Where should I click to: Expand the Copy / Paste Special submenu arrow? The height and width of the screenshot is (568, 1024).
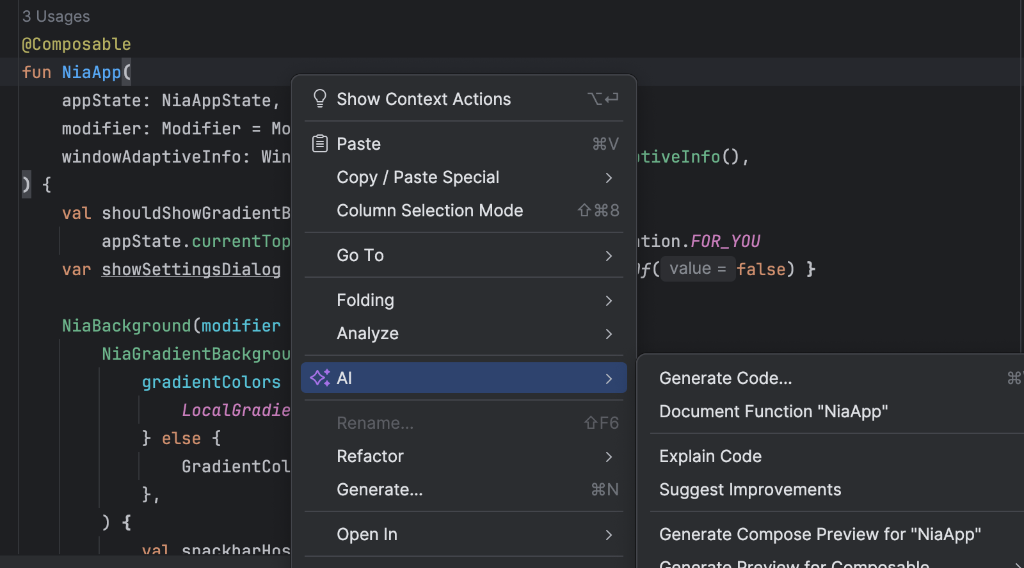click(609, 177)
